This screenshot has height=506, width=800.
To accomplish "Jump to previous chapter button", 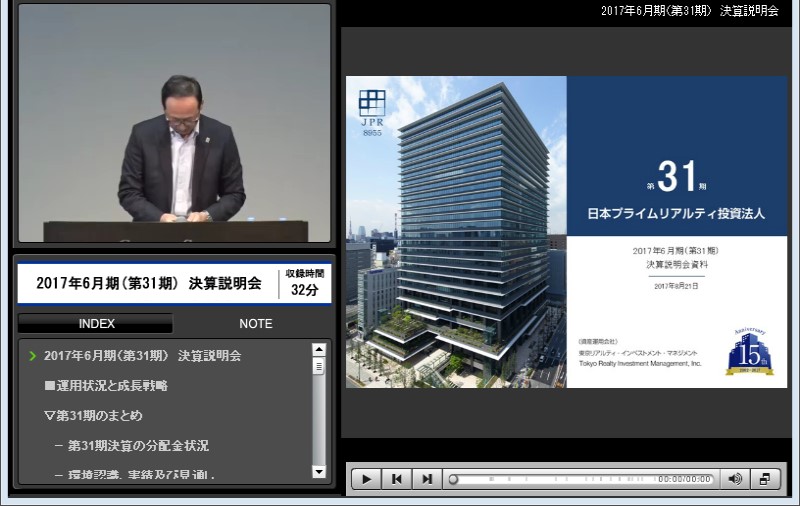I will (396, 479).
